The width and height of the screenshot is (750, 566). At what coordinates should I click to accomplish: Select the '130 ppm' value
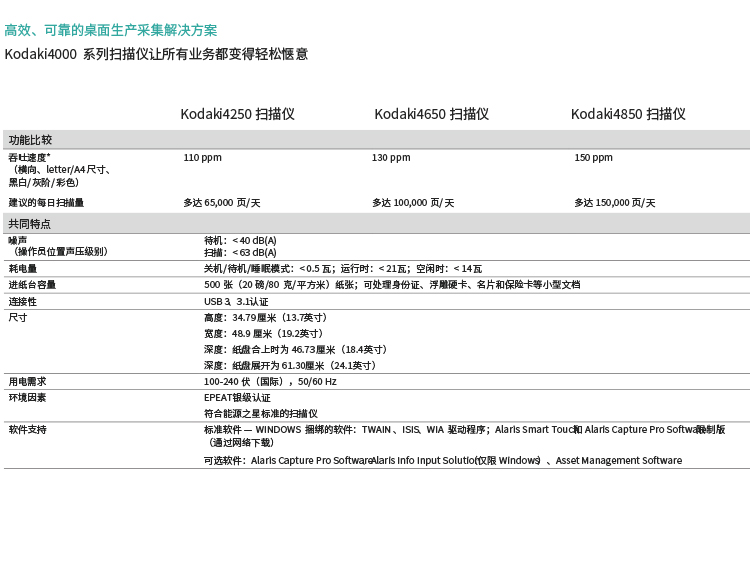click(391, 157)
